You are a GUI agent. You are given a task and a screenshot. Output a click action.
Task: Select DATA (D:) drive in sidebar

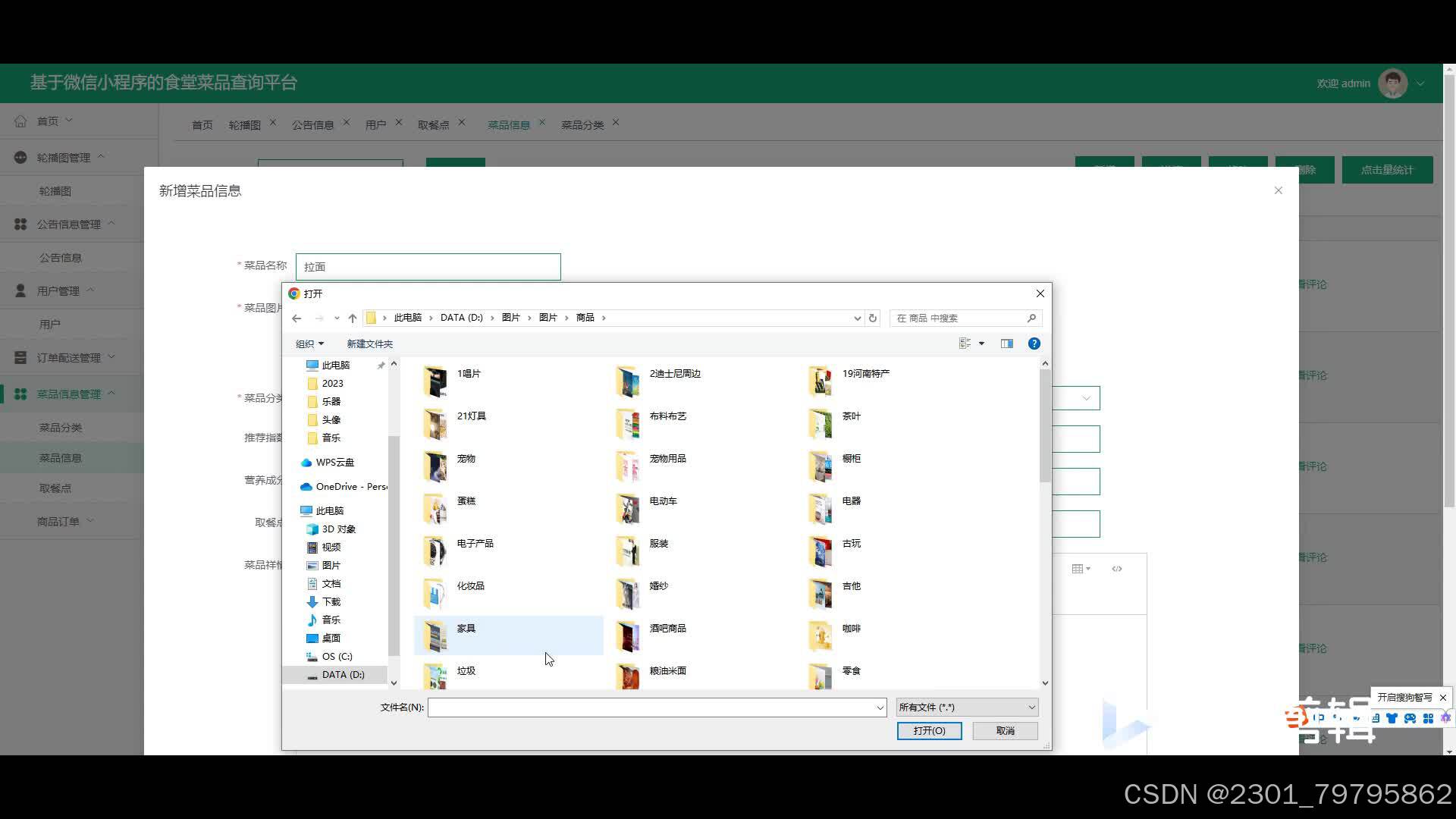pos(342,675)
